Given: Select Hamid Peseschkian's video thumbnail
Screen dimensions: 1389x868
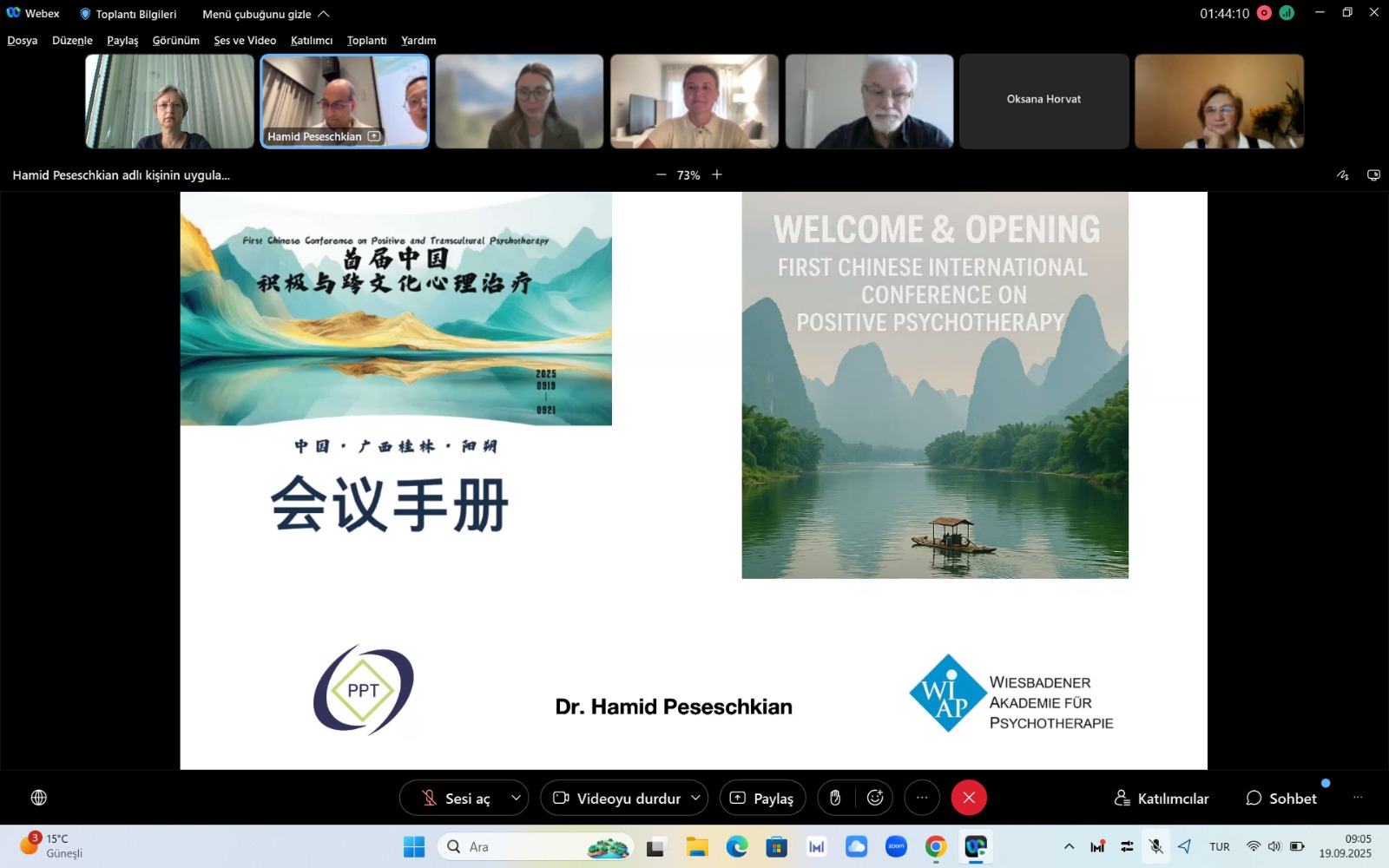Looking at the screenshot, I should [345, 101].
